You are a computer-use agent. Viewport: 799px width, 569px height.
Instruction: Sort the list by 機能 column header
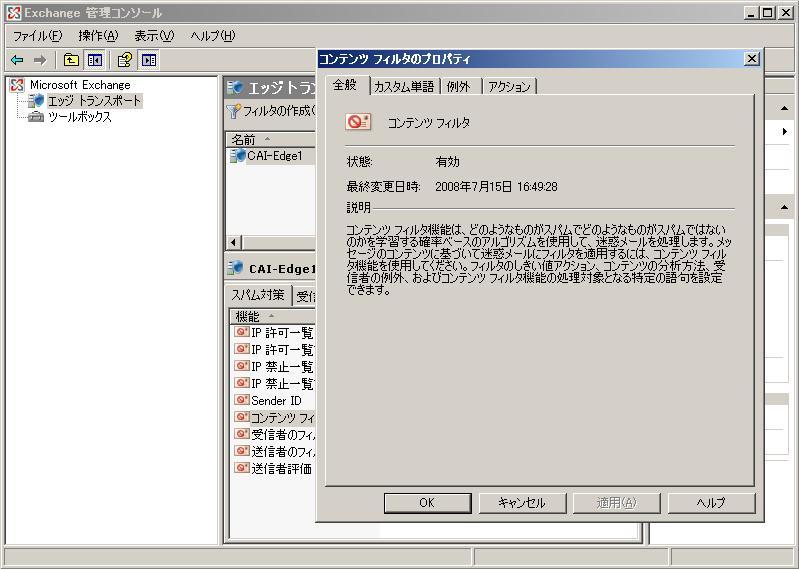[x=273, y=316]
